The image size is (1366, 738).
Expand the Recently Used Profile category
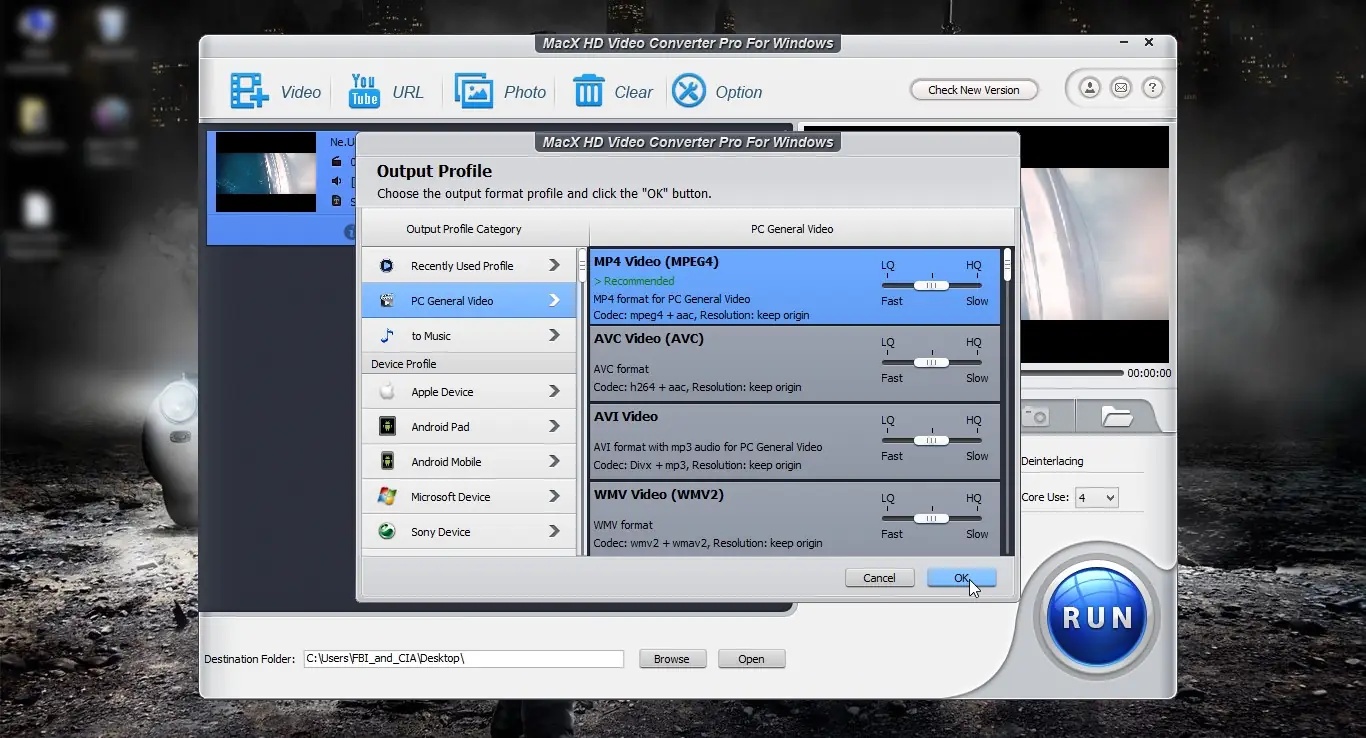469,266
